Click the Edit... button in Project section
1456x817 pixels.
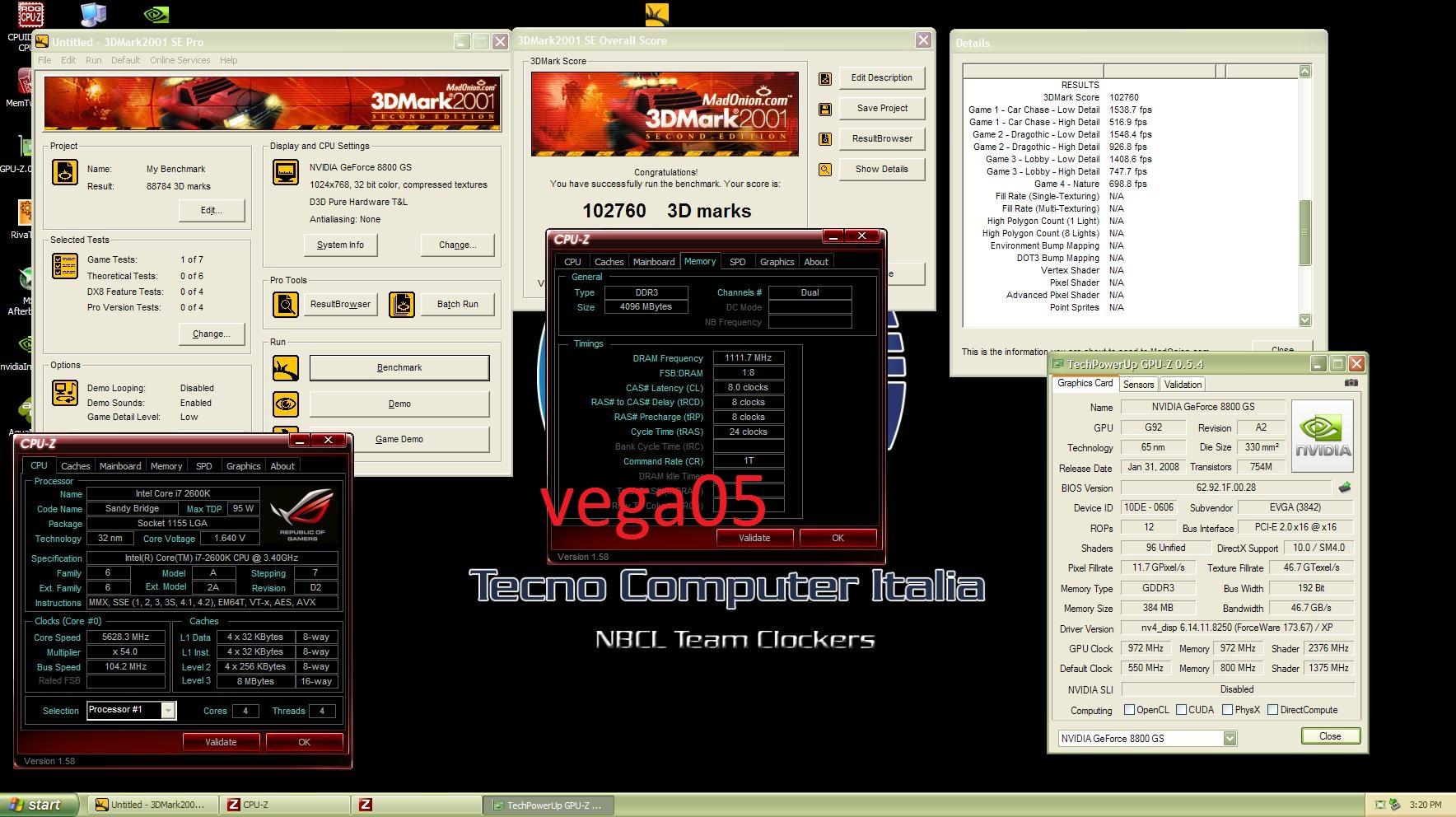(212, 211)
